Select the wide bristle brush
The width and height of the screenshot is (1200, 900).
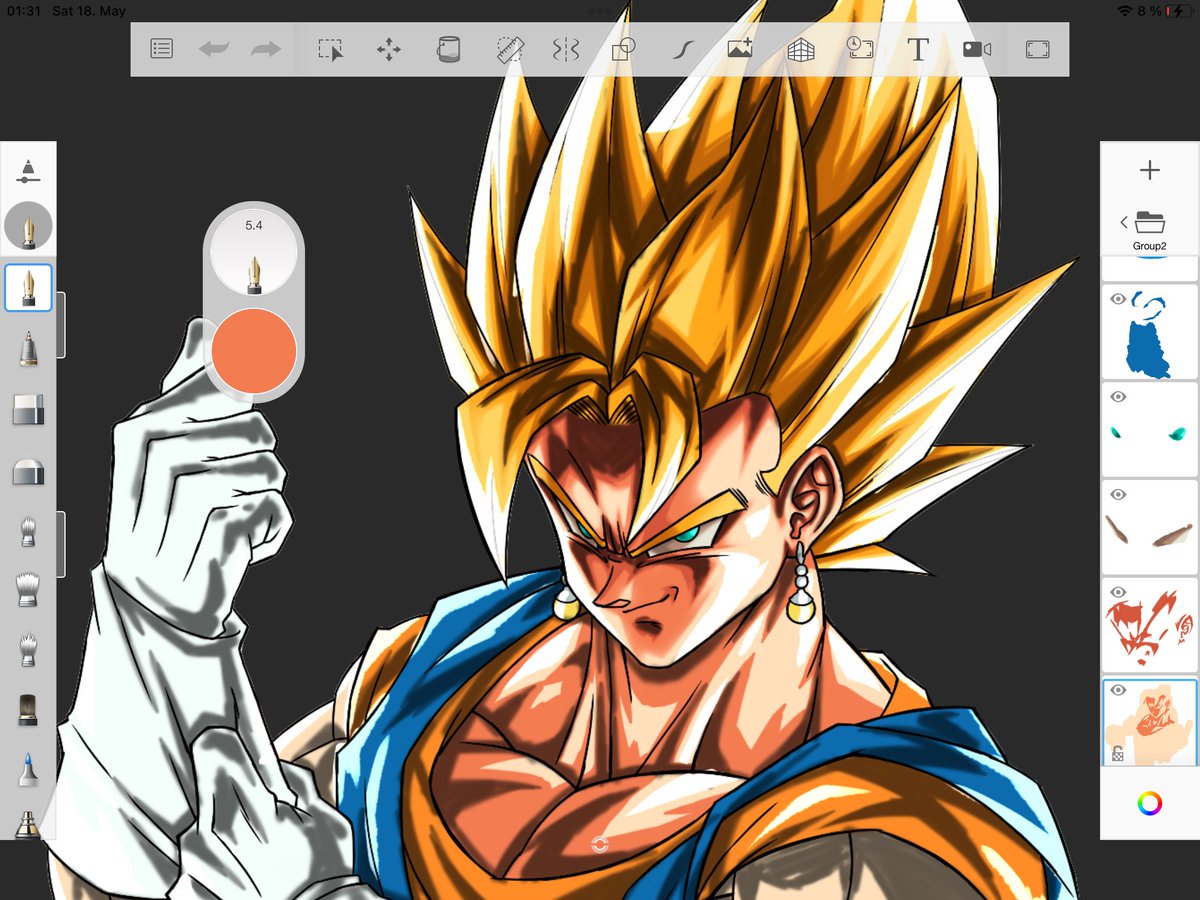(29, 590)
